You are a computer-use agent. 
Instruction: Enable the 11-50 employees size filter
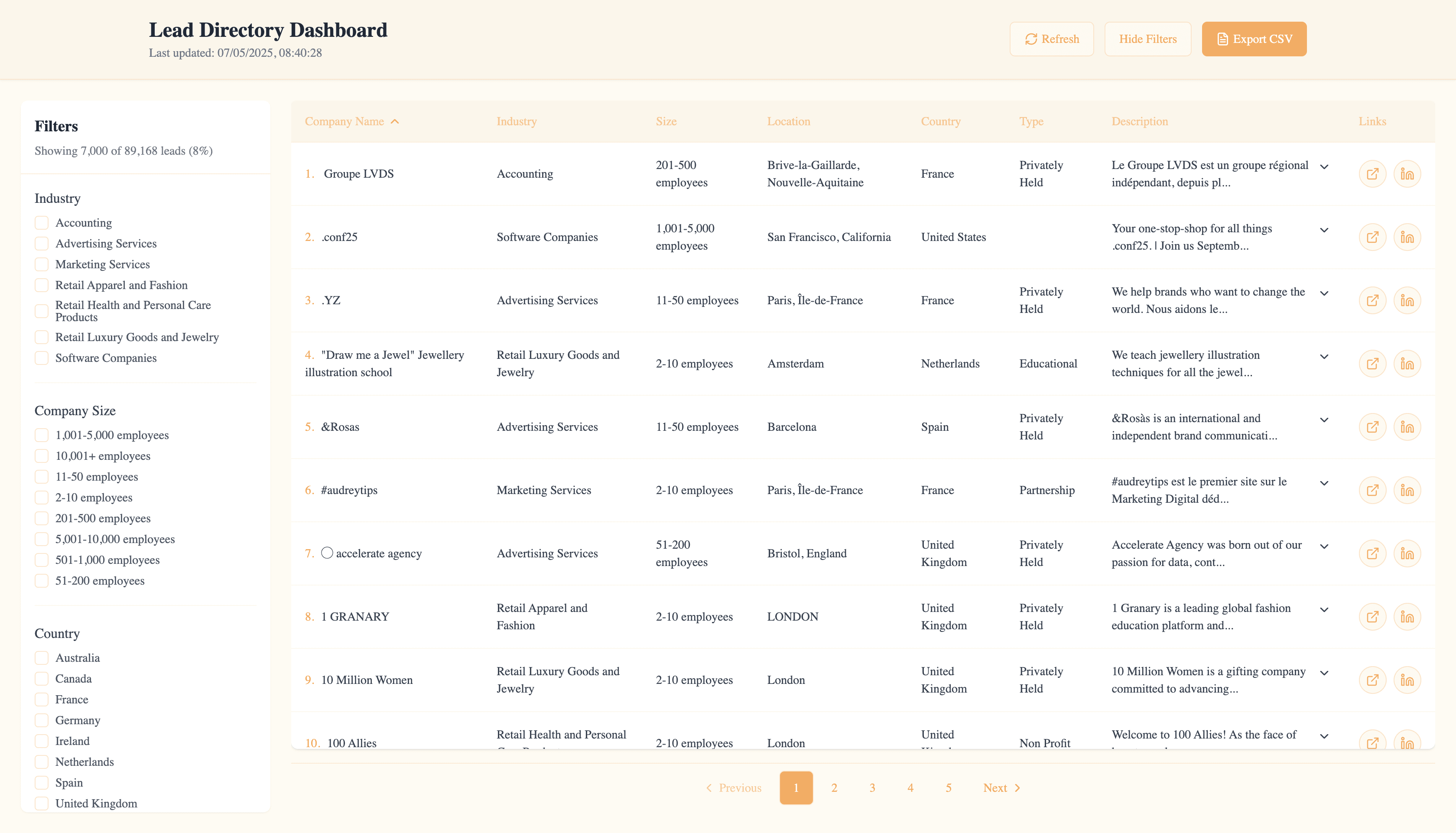tap(42, 477)
